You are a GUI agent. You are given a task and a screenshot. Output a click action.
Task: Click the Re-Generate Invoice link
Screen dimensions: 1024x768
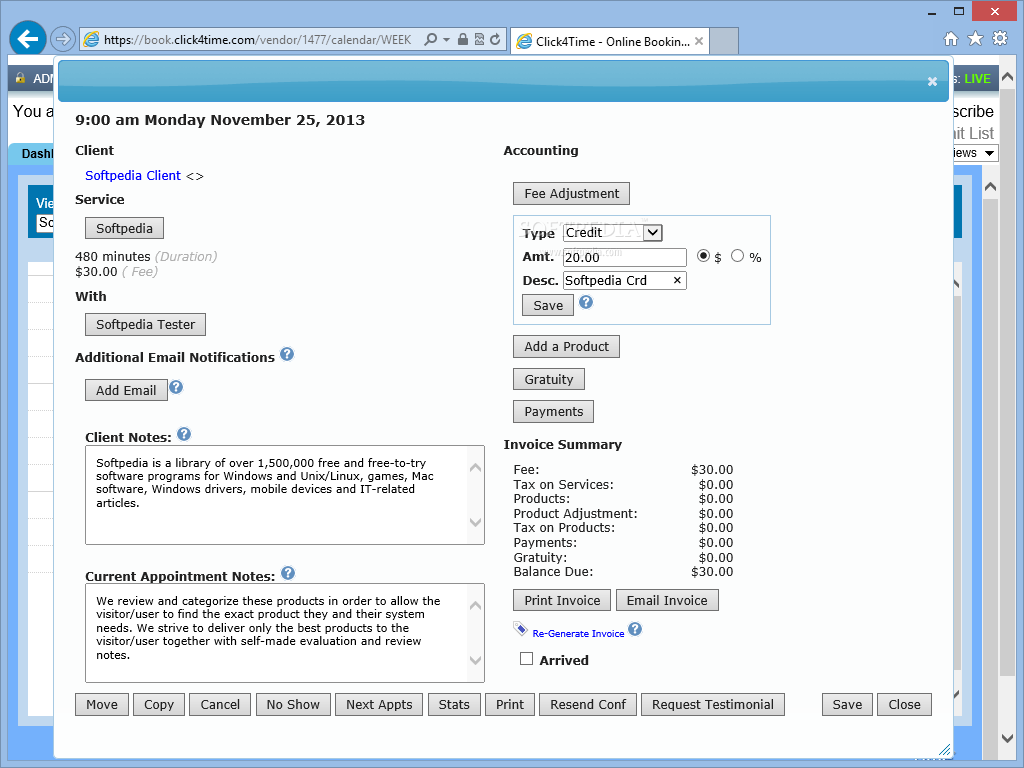[578, 633]
